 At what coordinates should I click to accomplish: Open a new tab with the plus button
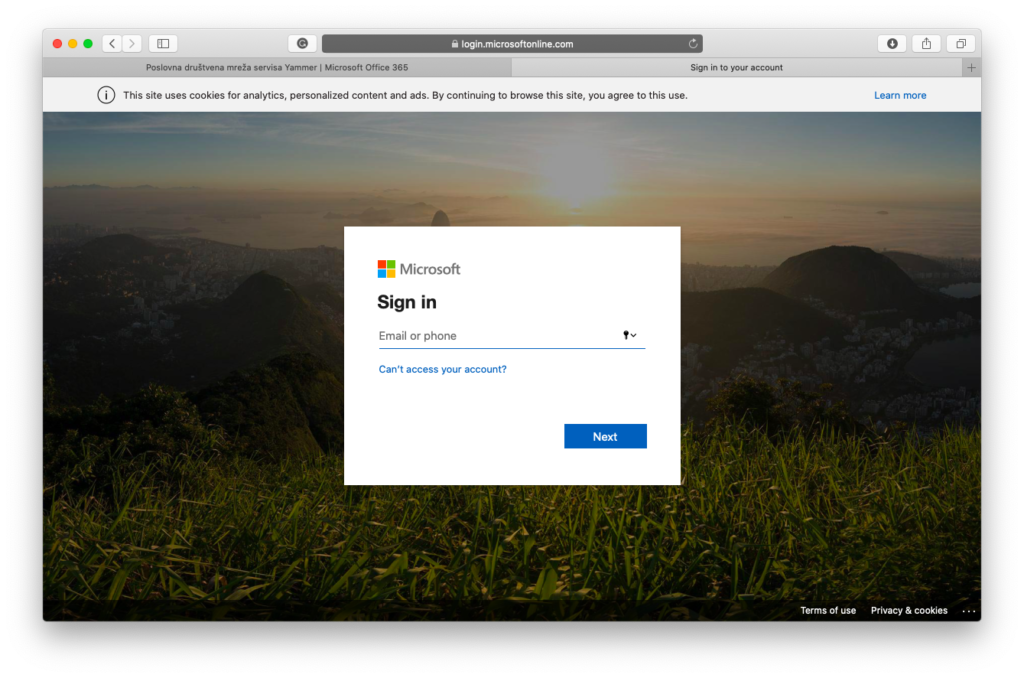(x=971, y=68)
